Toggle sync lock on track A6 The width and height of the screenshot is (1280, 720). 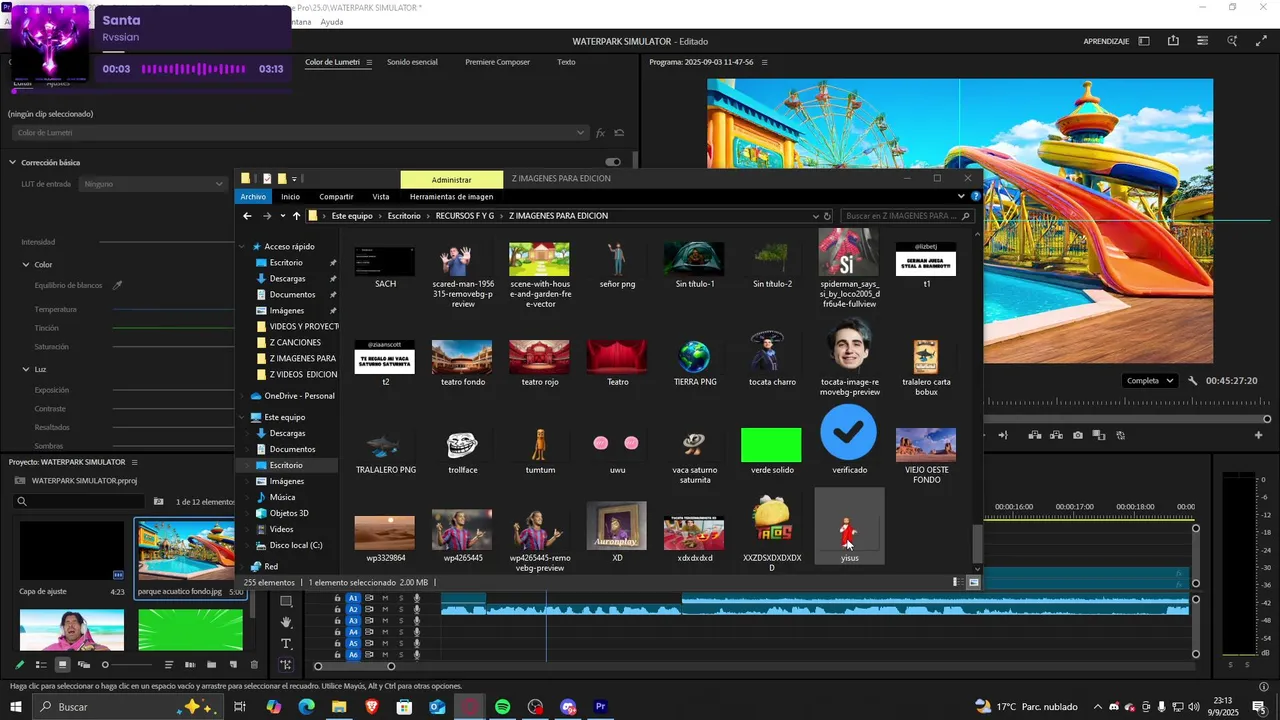pos(369,655)
